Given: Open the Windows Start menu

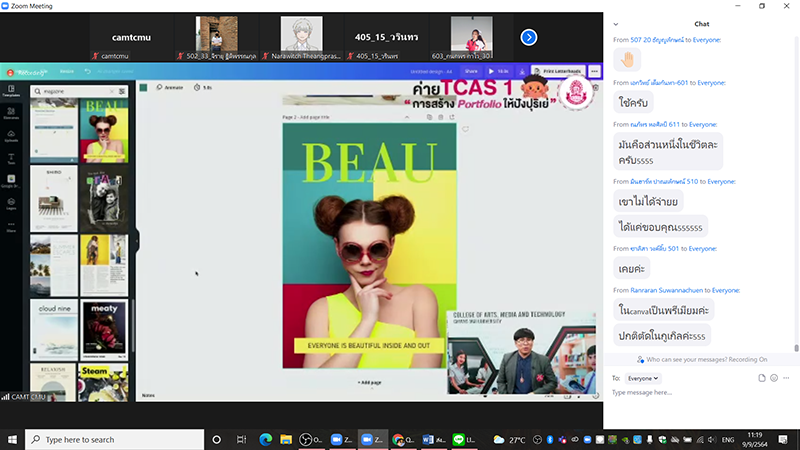Looking at the screenshot, I should (x=12, y=439).
